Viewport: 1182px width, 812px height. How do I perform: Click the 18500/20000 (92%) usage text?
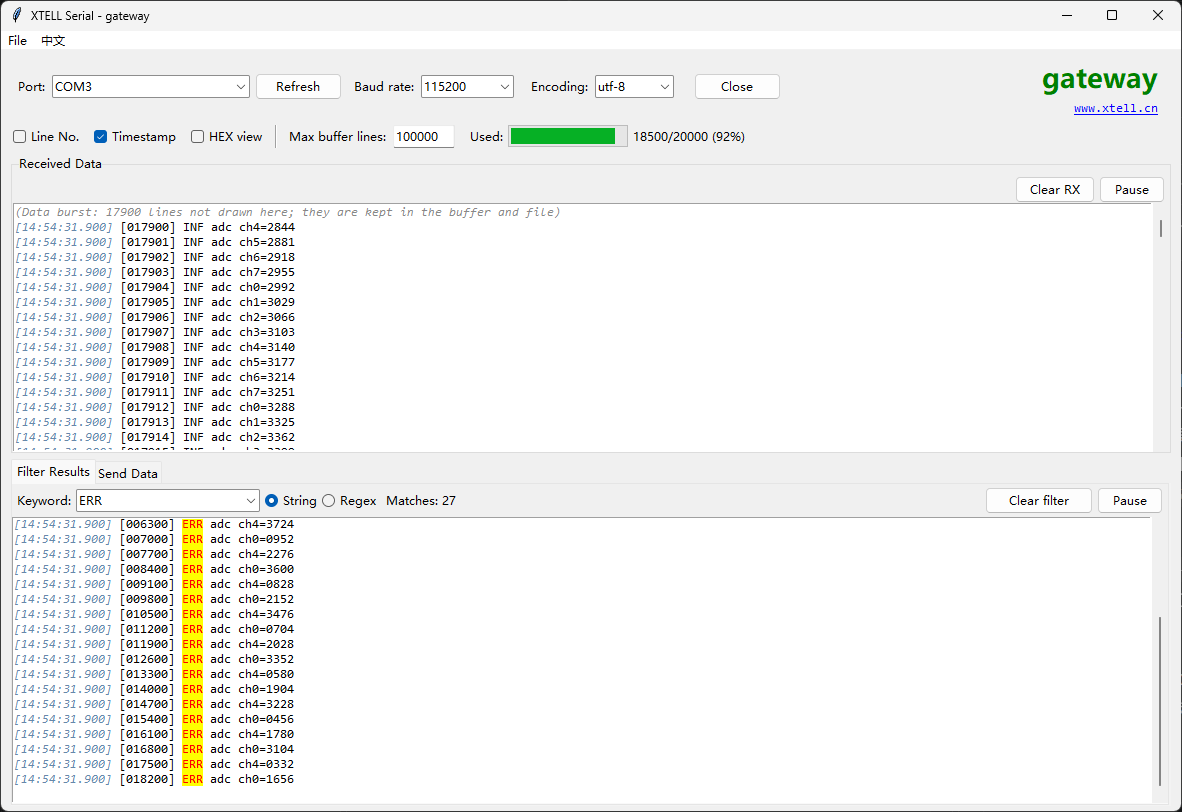tap(689, 136)
